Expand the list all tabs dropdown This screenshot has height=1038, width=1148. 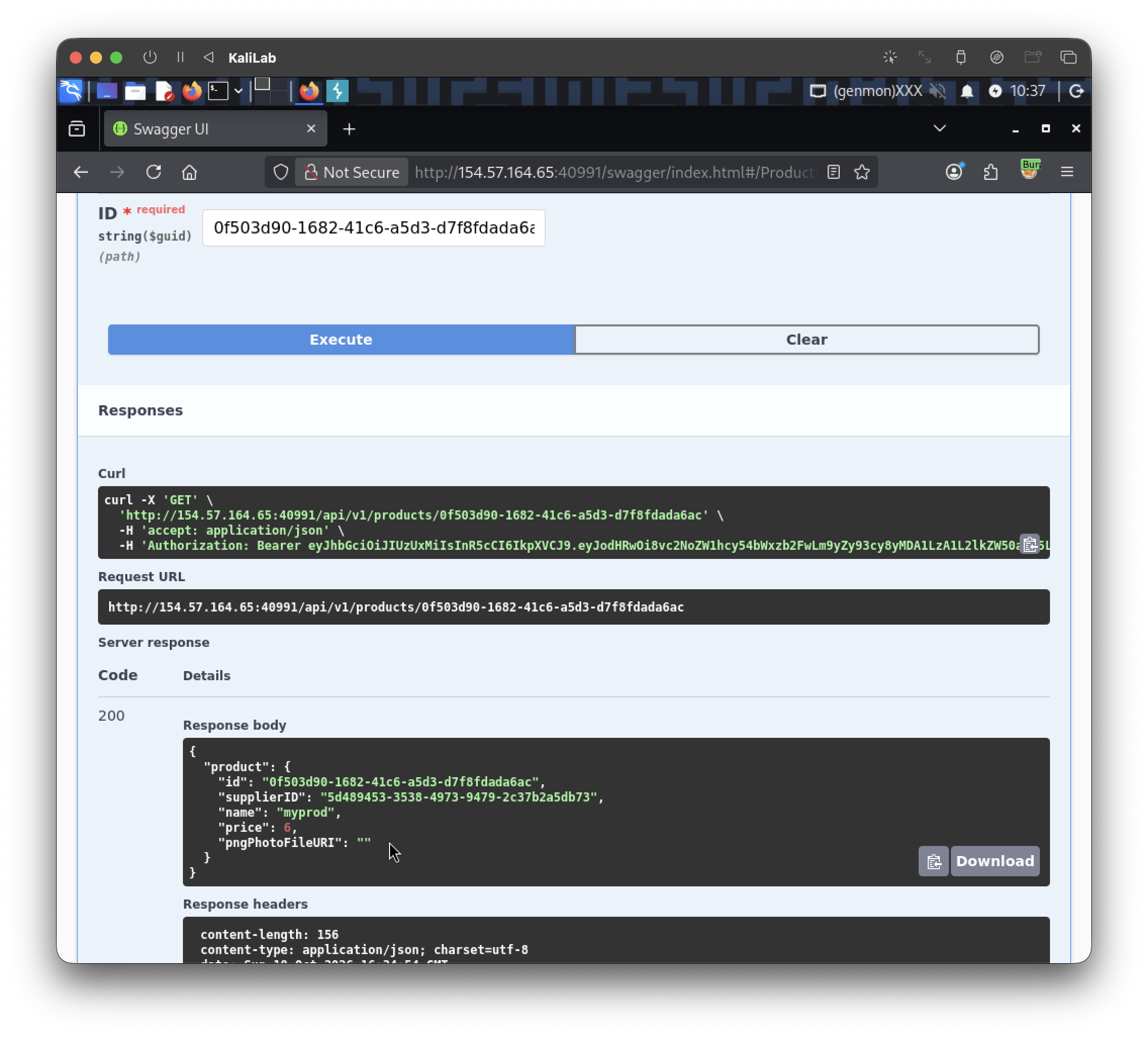940,129
